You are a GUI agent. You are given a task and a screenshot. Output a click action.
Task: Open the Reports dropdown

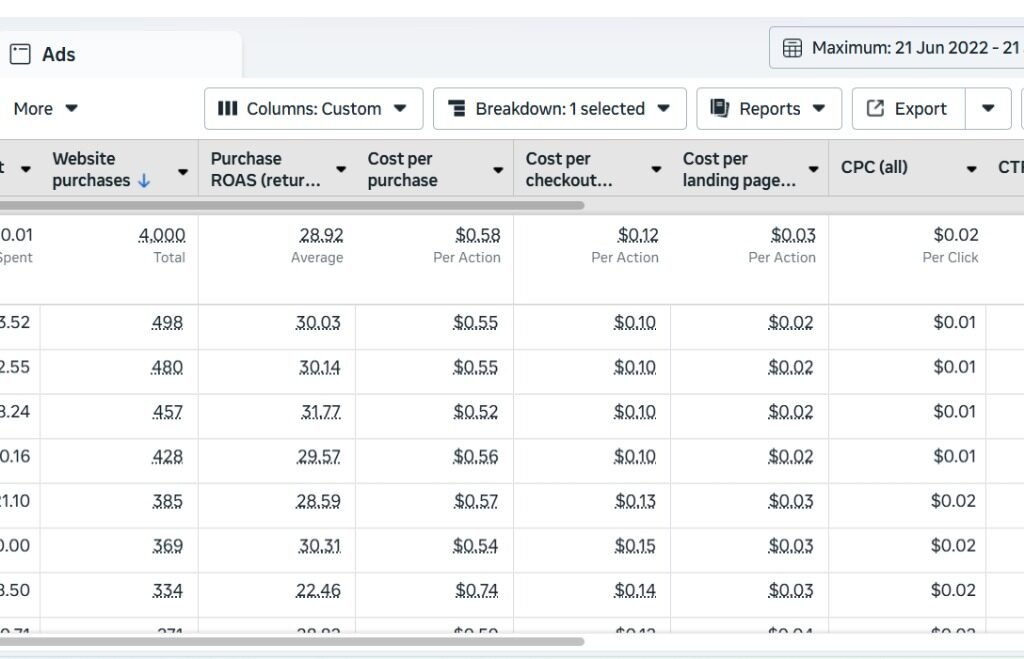click(819, 108)
